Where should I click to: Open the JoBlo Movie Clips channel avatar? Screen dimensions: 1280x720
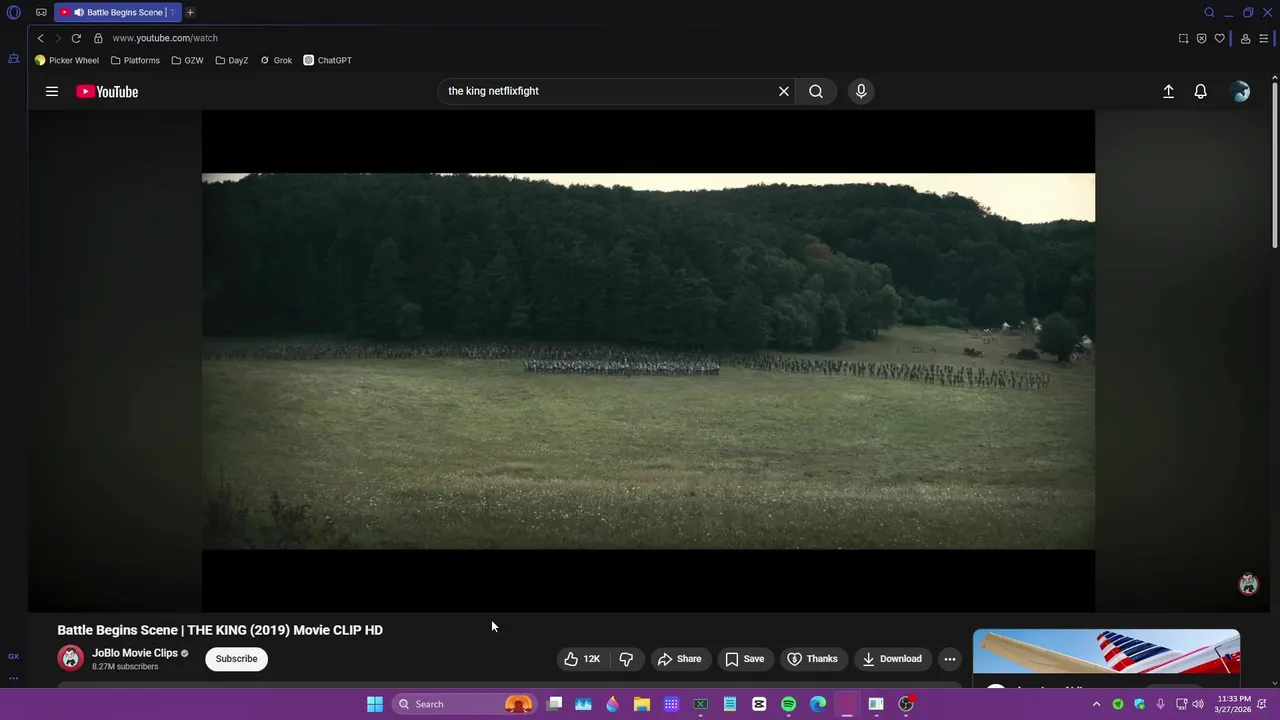[x=70, y=658]
